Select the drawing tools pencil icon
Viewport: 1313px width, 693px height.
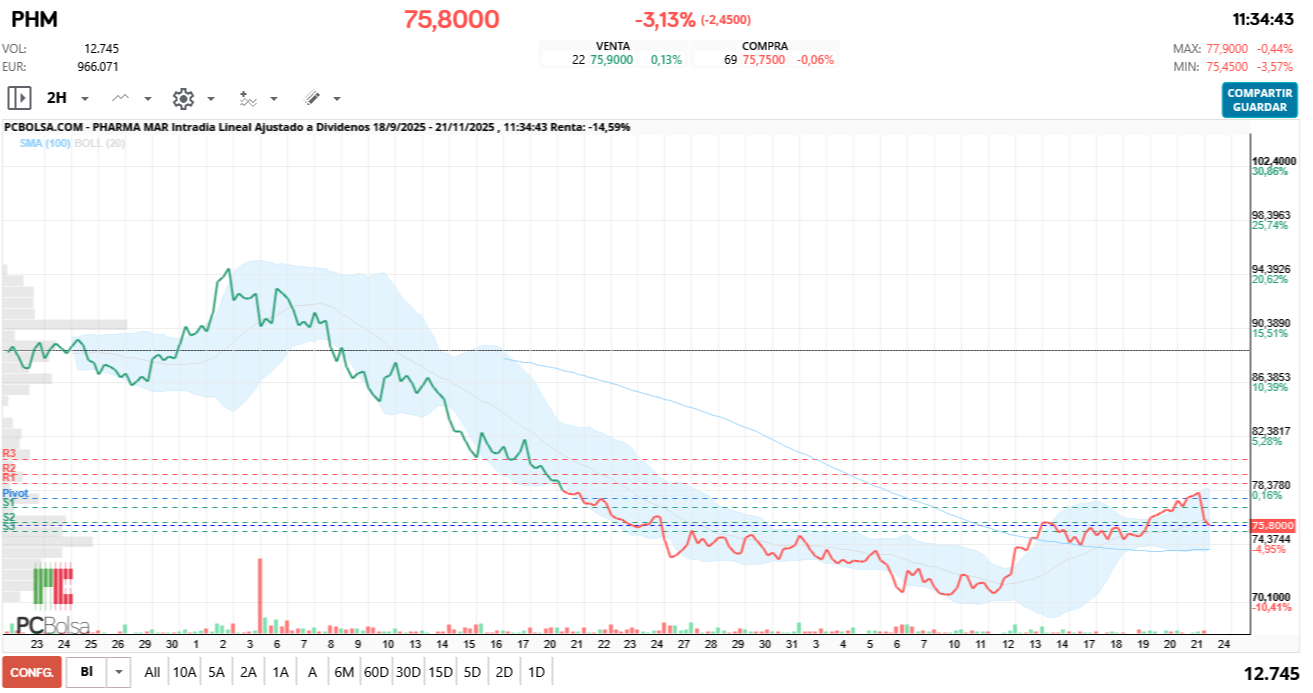(x=312, y=98)
